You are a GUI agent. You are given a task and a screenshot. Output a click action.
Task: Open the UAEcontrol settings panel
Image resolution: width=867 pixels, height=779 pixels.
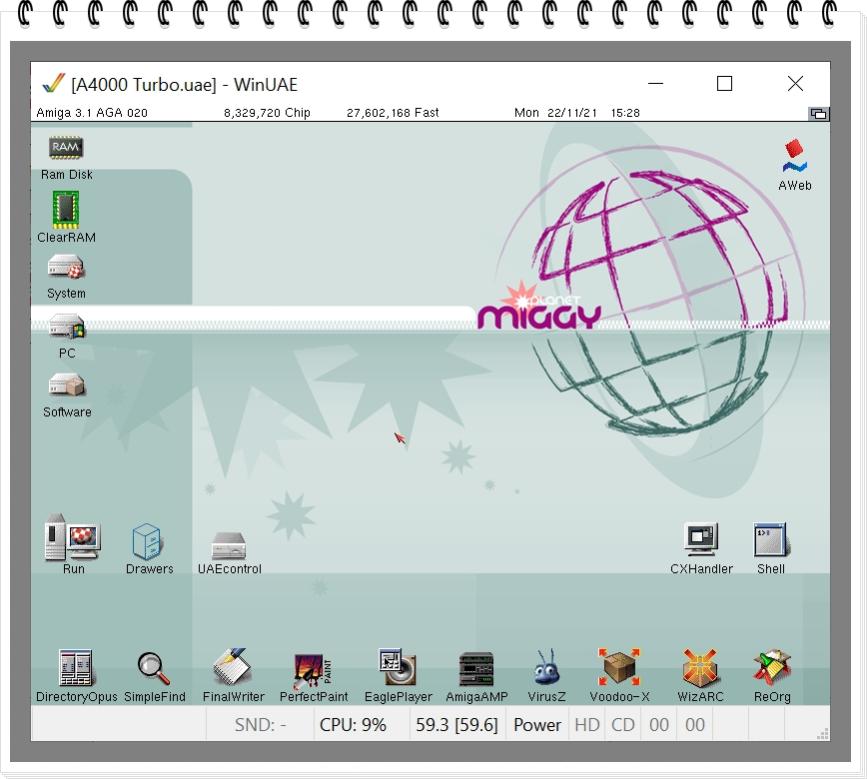pyautogui.click(x=229, y=545)
